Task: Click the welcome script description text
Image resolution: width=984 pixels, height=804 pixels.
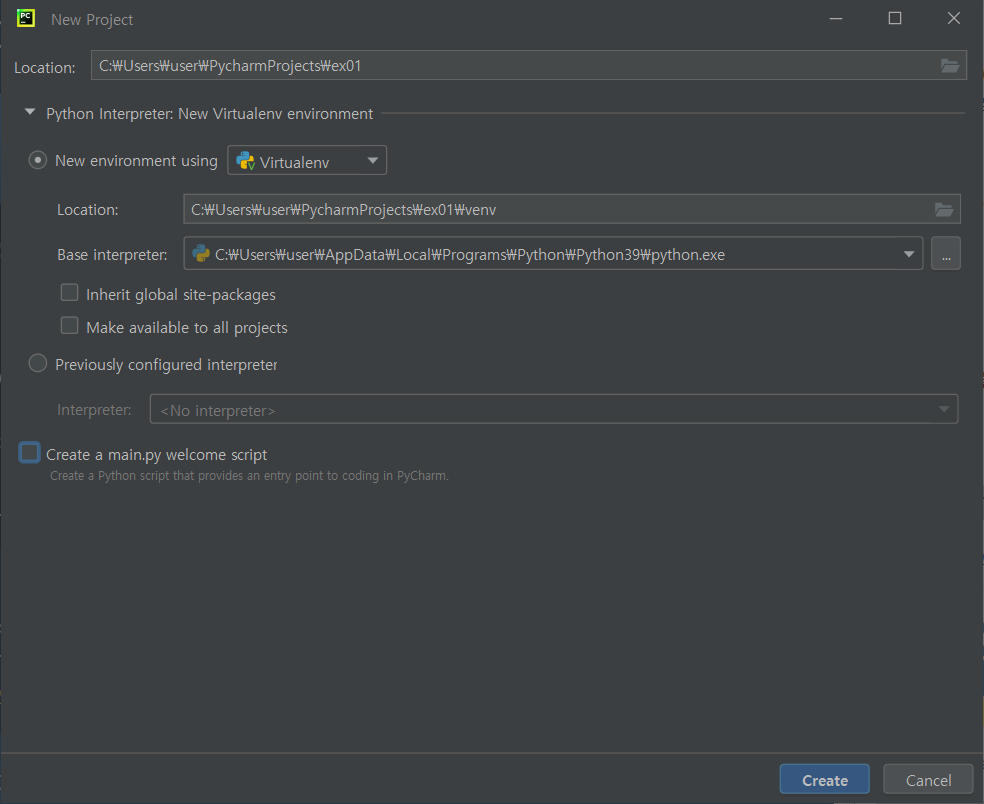Action: pos(249,476)
